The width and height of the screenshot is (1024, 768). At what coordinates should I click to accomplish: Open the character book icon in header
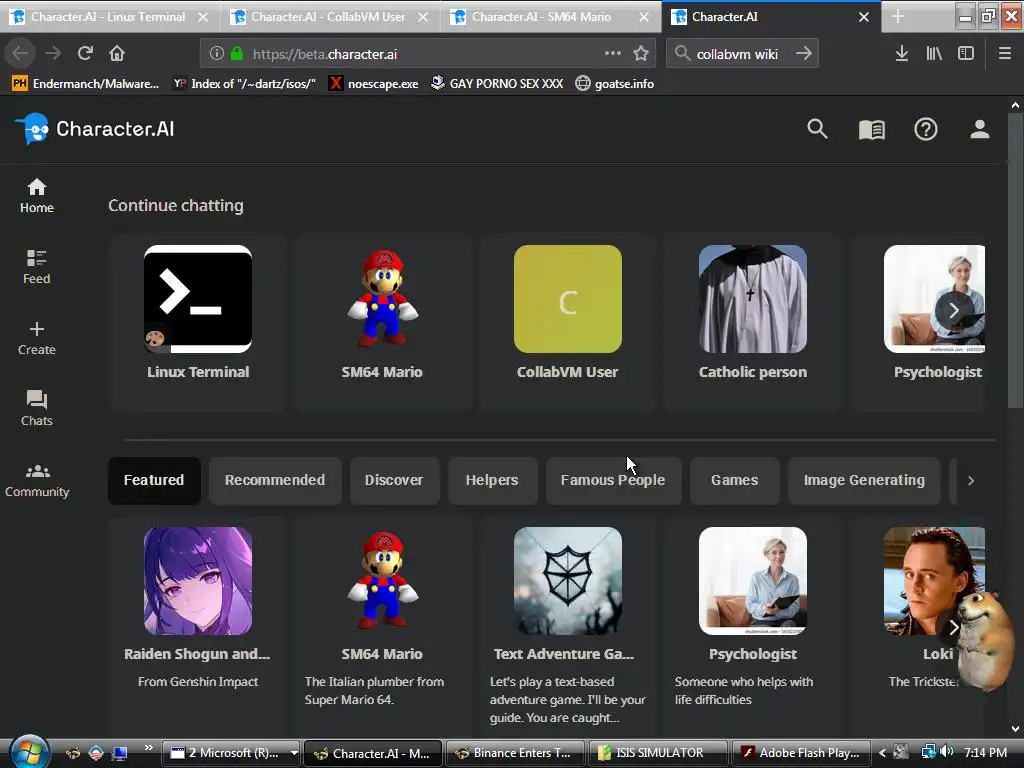pyautogui.click(x=871, y=129)
